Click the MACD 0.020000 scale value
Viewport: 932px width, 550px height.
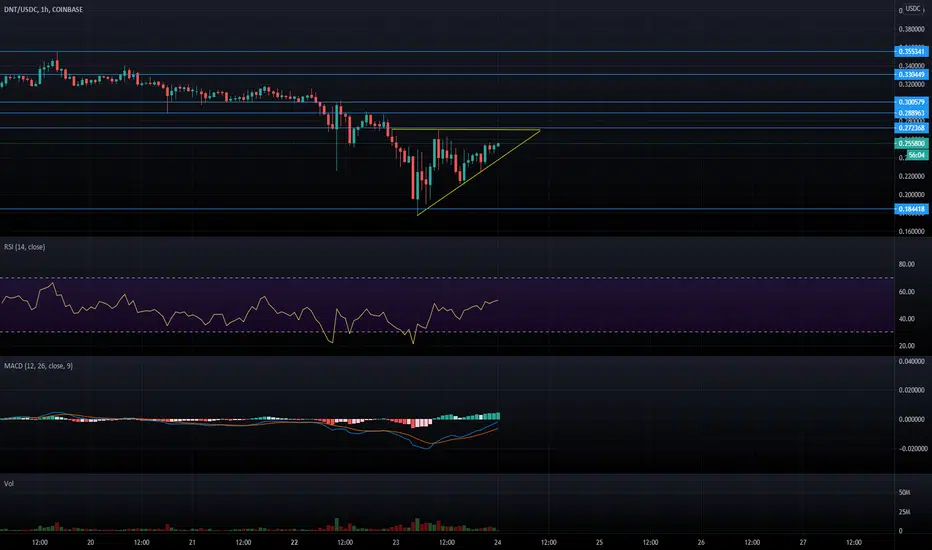(911, 390)
